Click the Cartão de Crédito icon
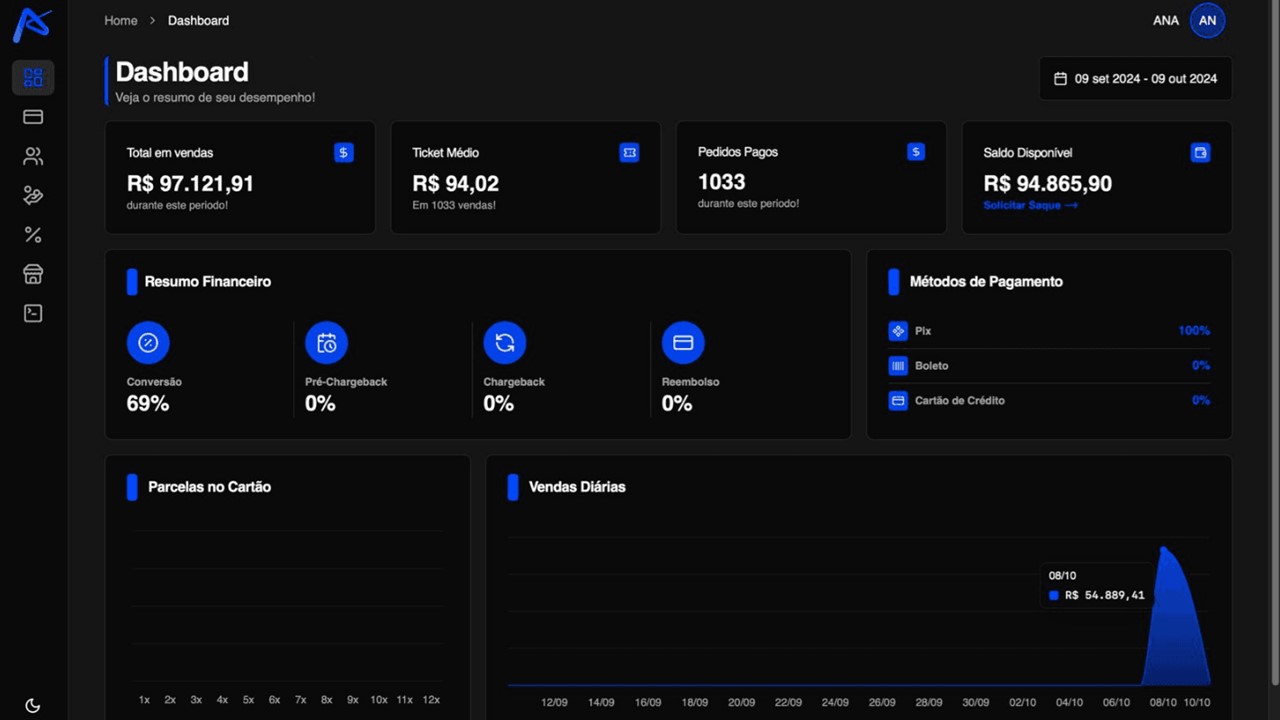This screenshot has width=1280, height=720. (898, 401)
